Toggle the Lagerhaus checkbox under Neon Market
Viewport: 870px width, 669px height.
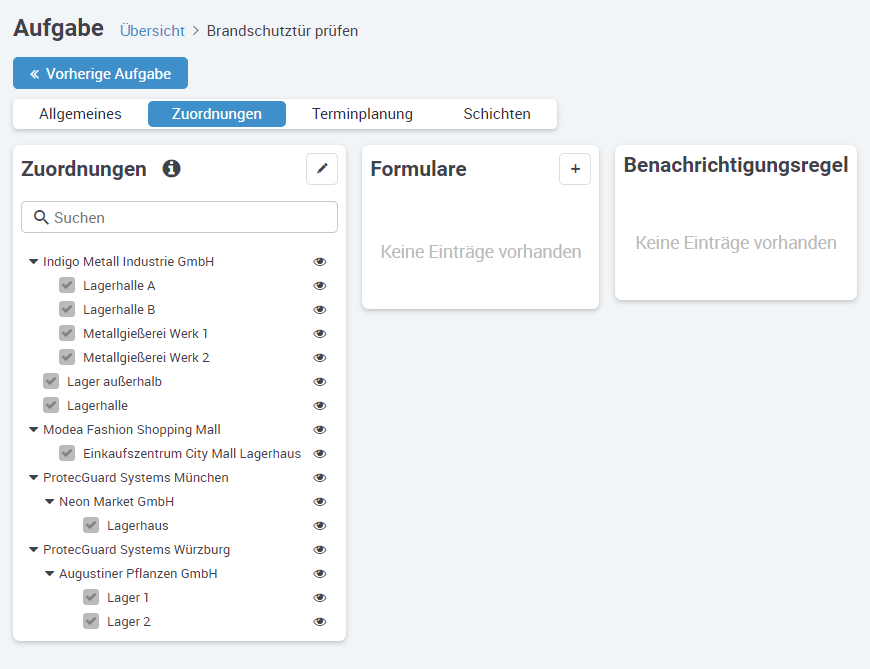pos(91,526)
